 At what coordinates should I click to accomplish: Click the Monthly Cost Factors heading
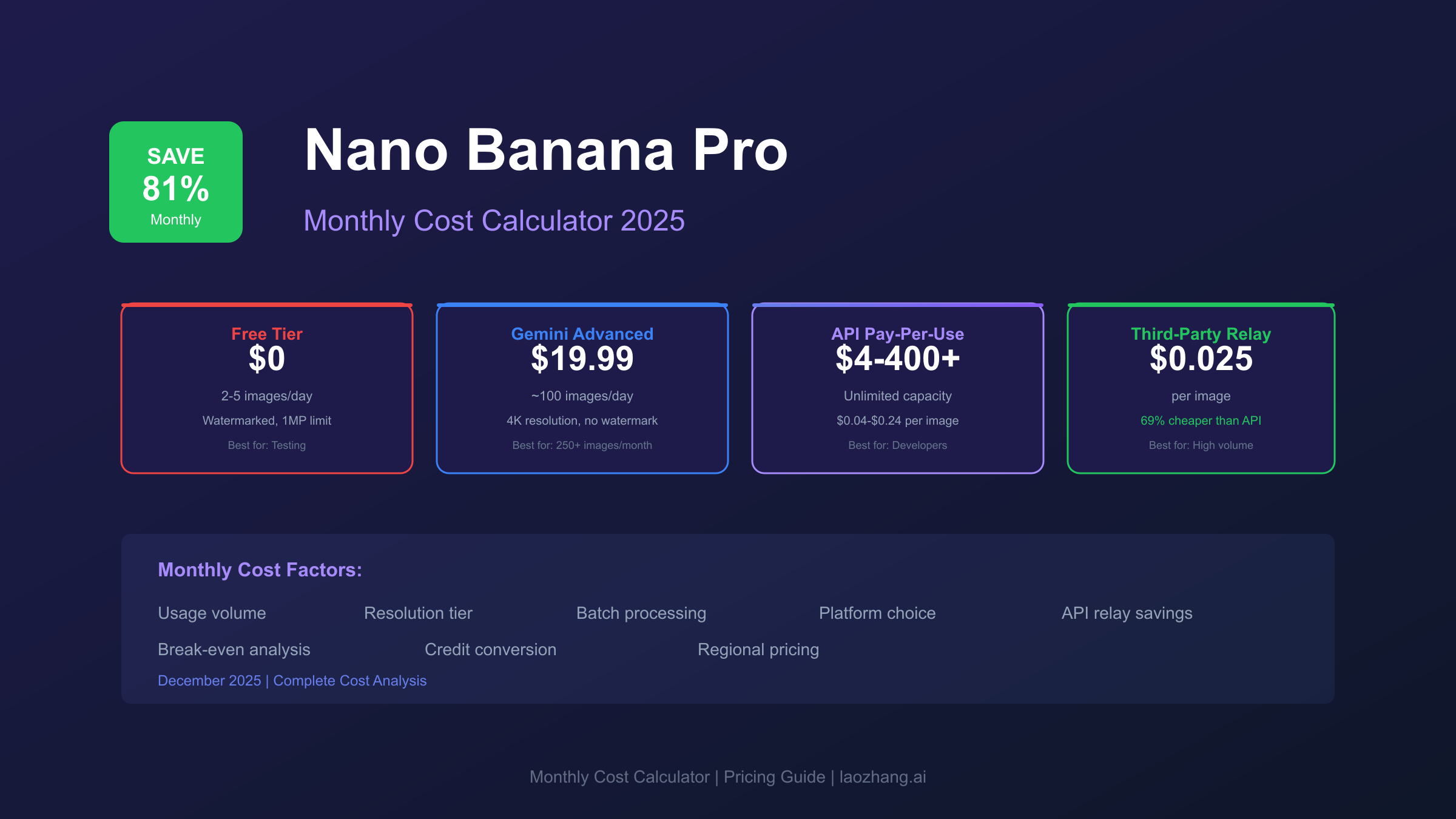coord(260,570)
